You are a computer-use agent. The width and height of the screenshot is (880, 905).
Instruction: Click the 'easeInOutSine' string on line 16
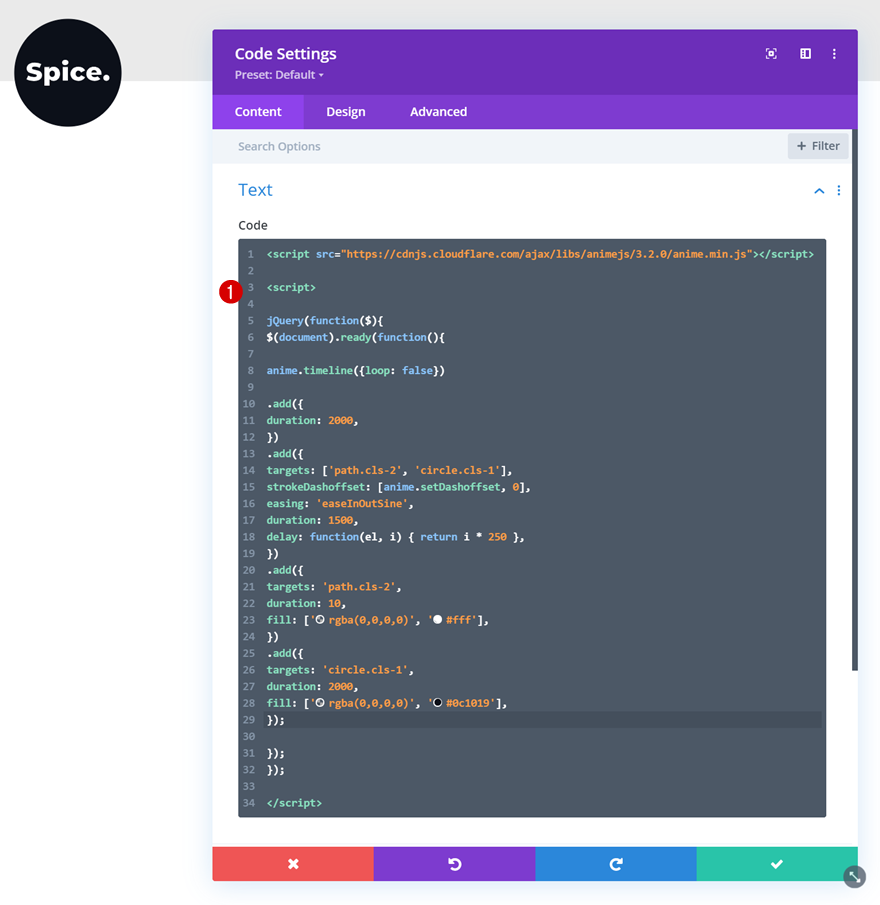pos(362,503)
